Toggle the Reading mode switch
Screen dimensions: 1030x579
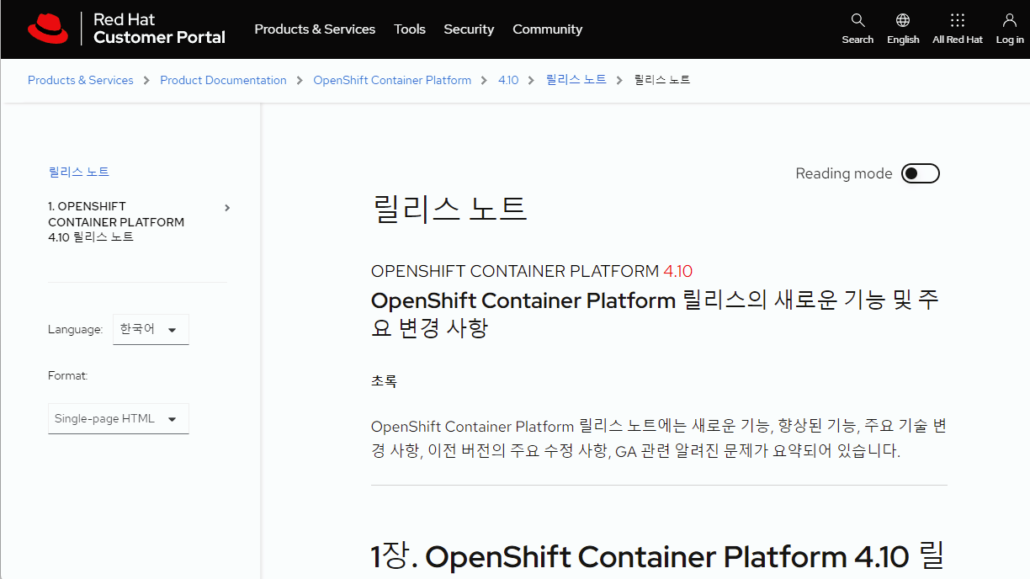click(x=919, y=173)
